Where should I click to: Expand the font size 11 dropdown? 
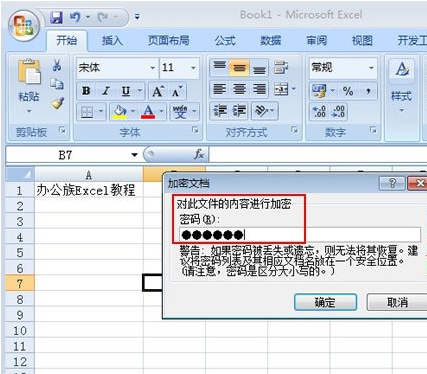pos(193,68)
